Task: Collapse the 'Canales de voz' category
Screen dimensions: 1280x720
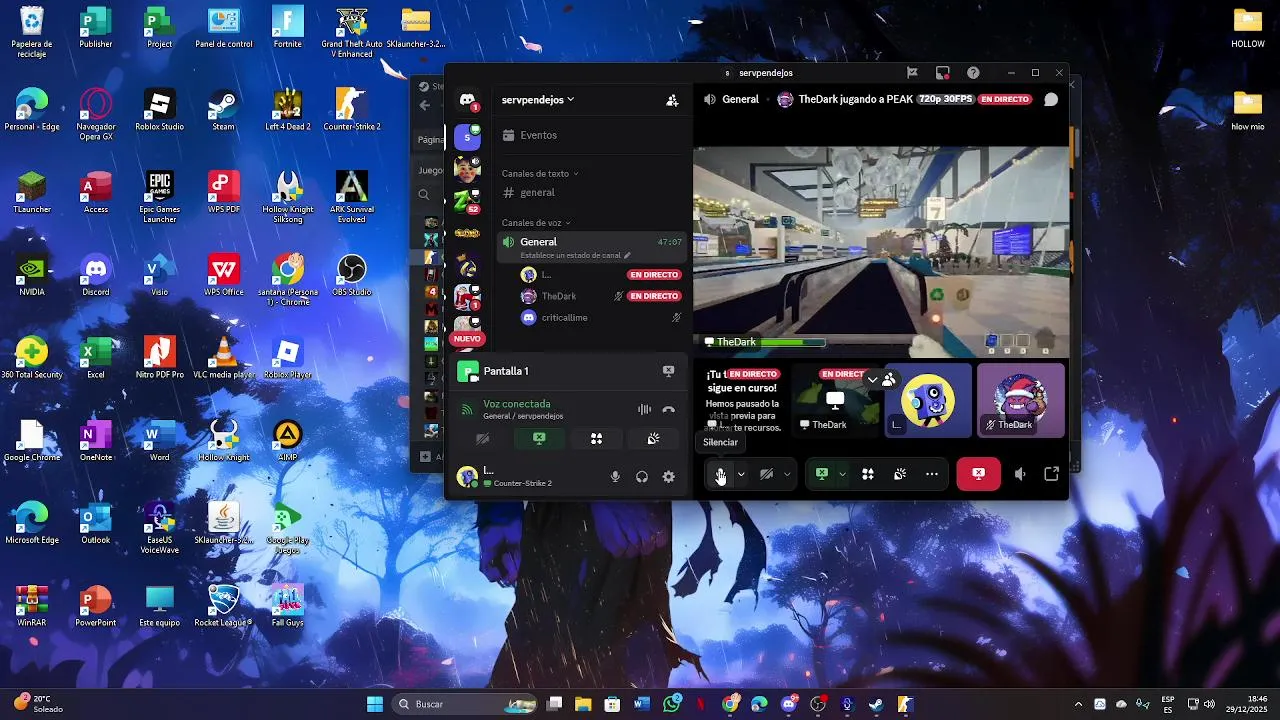Action: 536,222
